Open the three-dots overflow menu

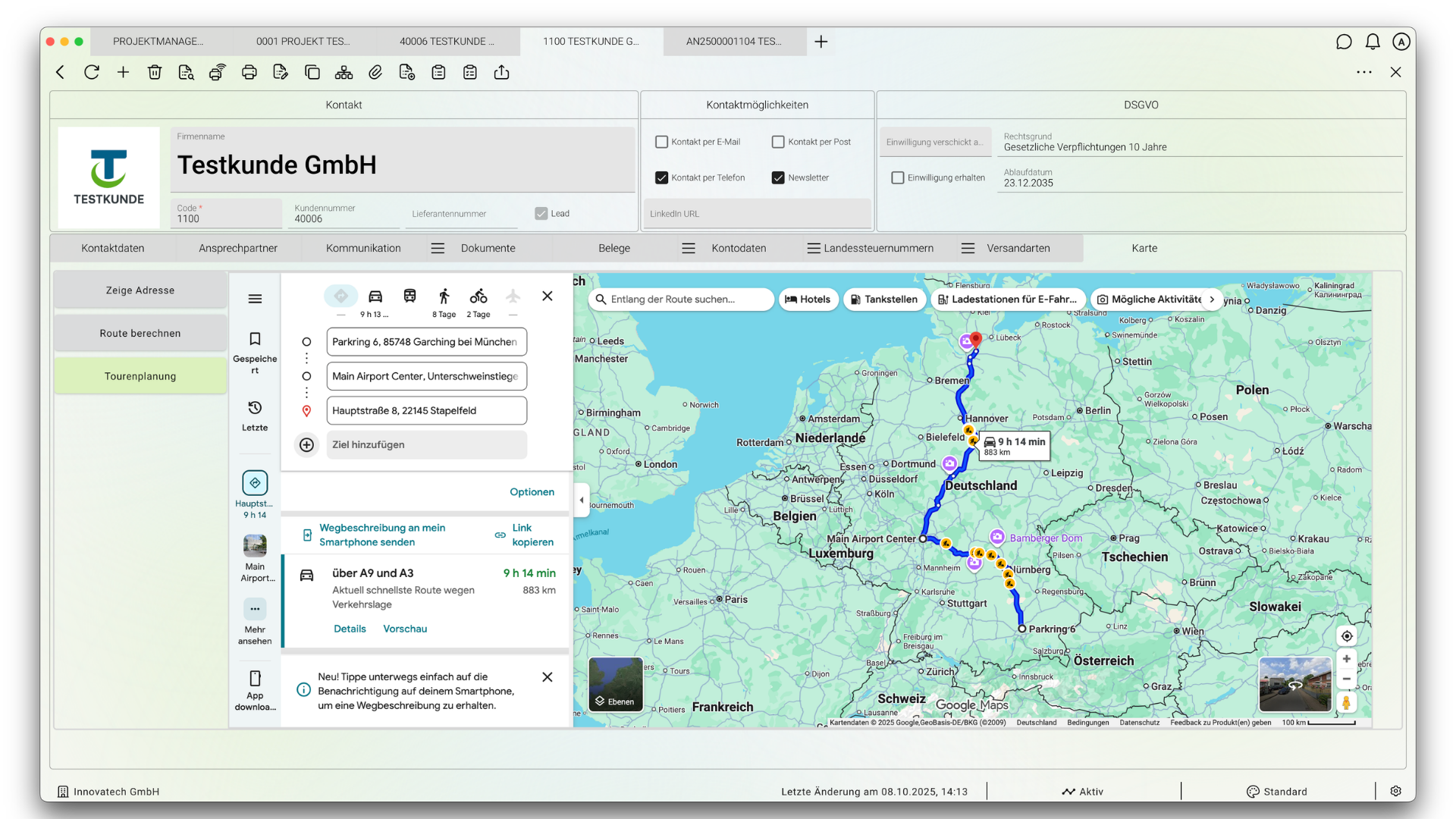coord(1364,72)
